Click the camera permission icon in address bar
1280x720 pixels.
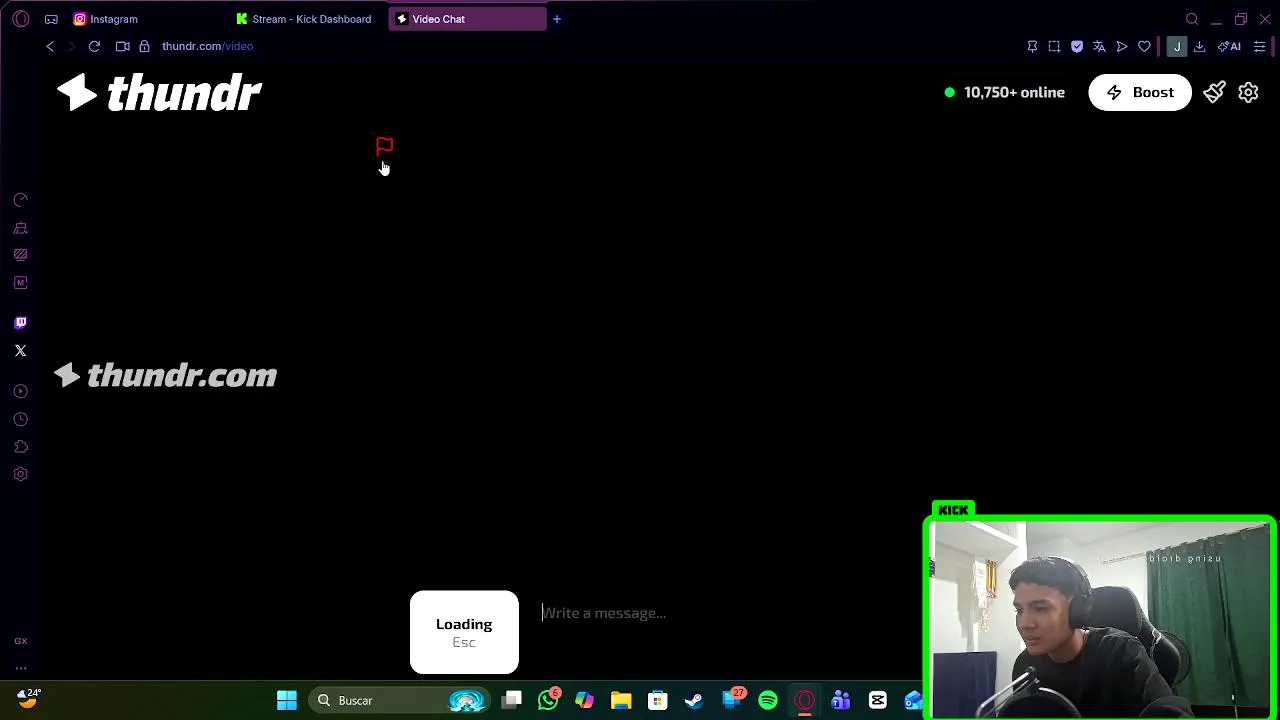point(122,46)
